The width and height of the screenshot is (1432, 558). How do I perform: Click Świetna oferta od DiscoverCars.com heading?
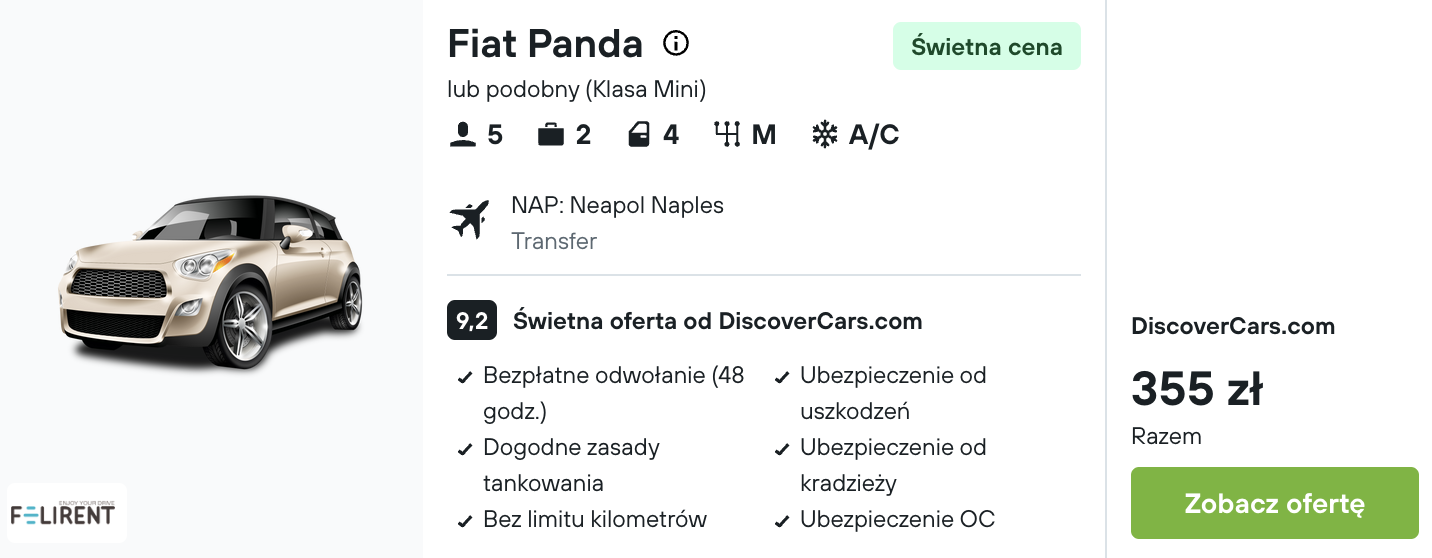(717, 321)
